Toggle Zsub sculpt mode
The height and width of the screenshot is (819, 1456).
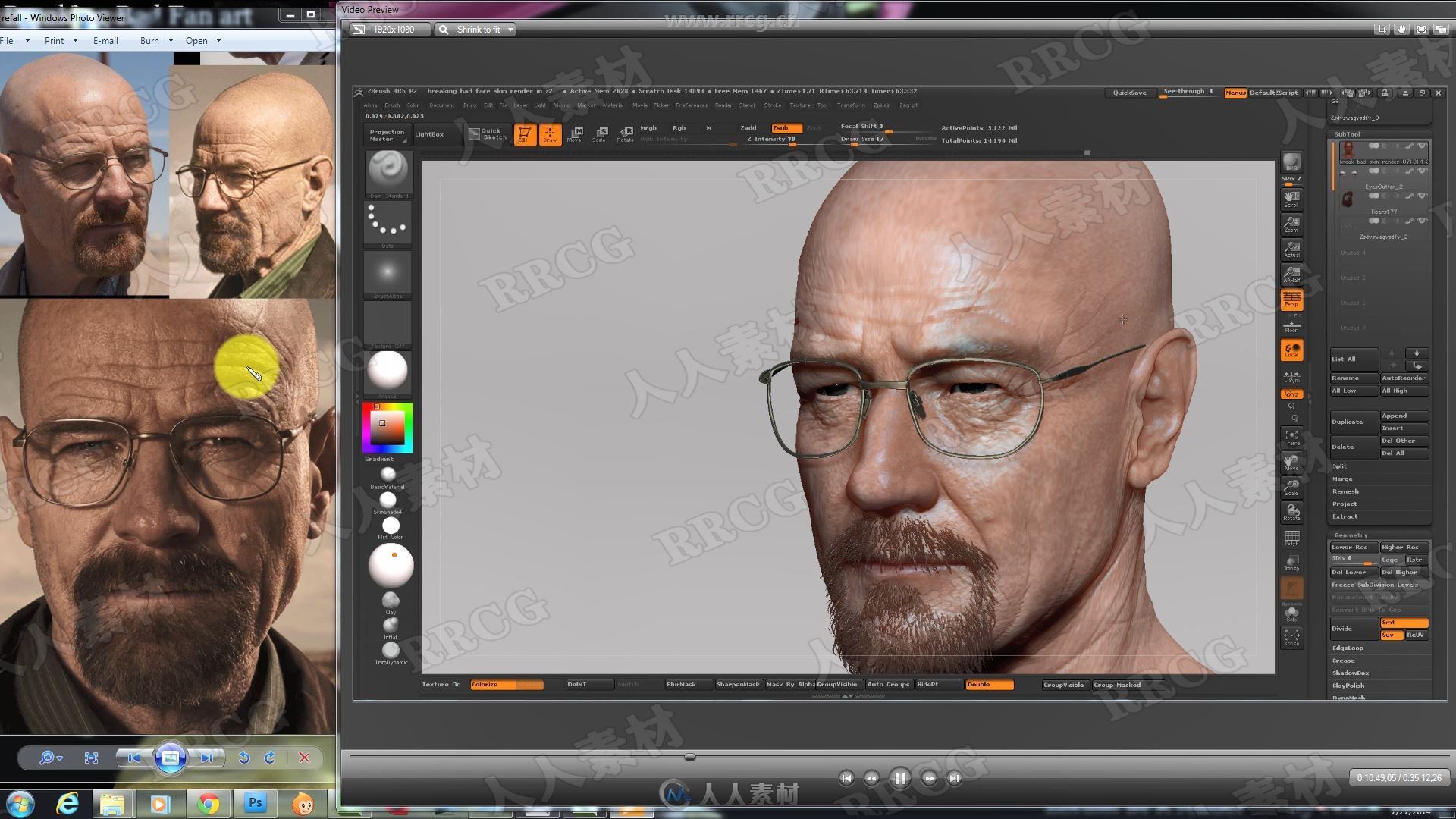786,128
